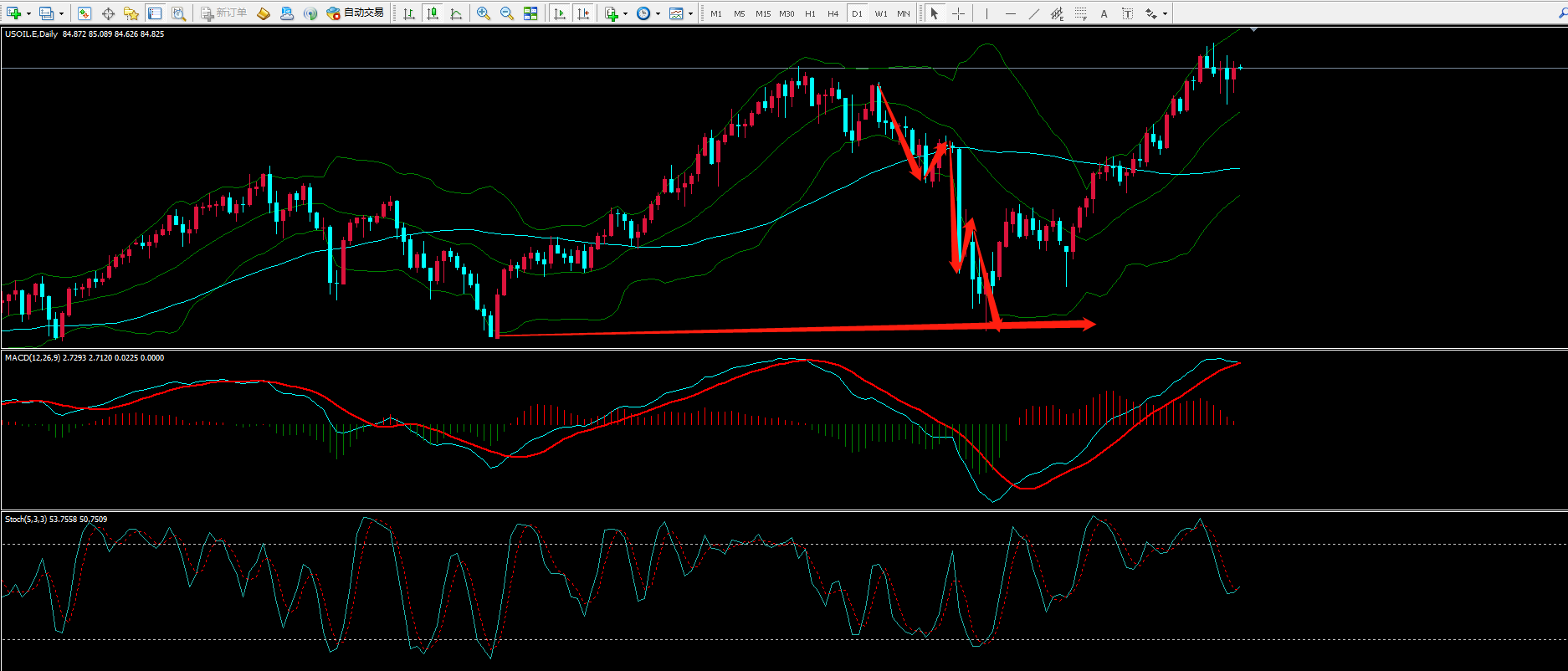Switch to the H4 timeframe
The height and width of the screenshot is (671, 1568).
click(833, 13)
